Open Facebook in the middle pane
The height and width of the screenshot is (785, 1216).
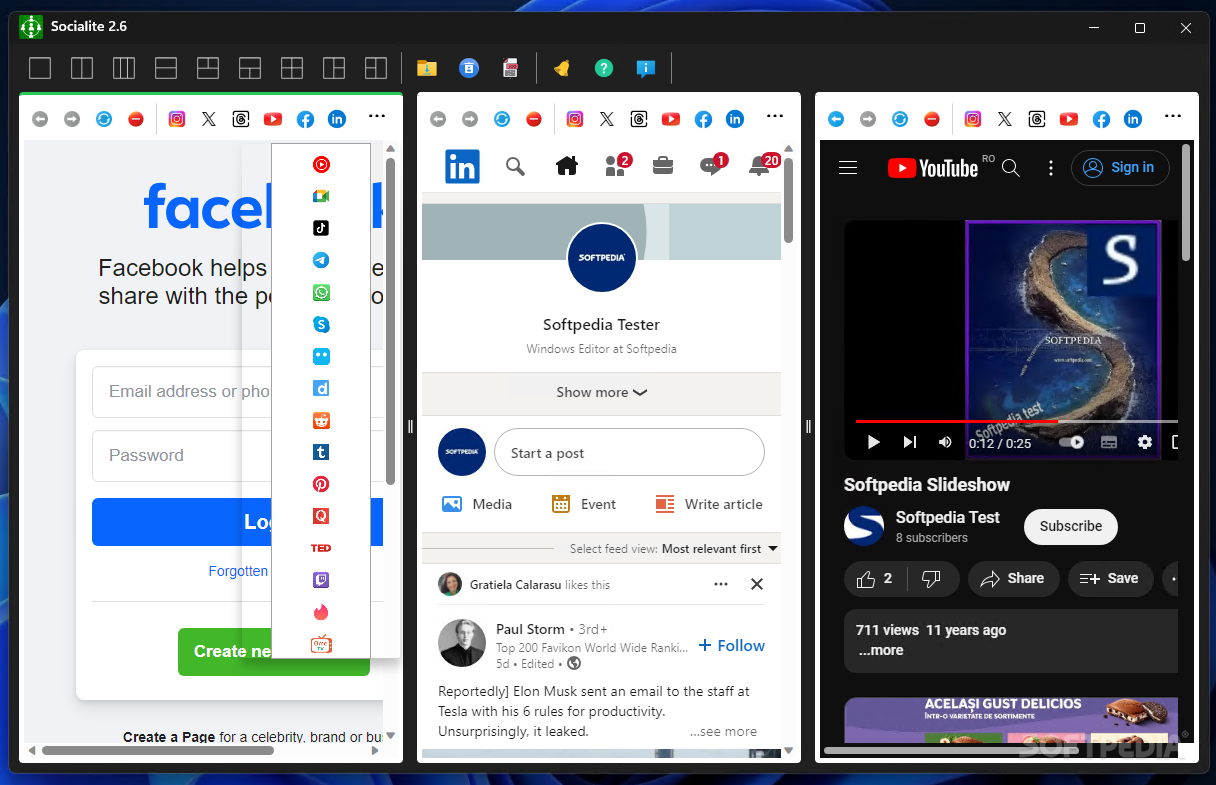pyautogui.click(x=703, y=119)
